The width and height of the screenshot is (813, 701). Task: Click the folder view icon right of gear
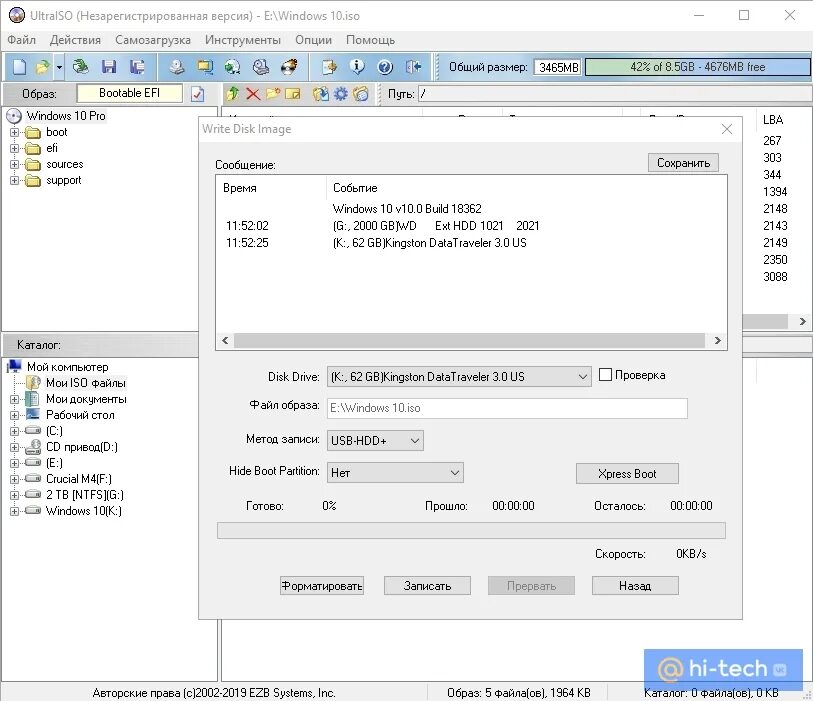tap(361, 94)
